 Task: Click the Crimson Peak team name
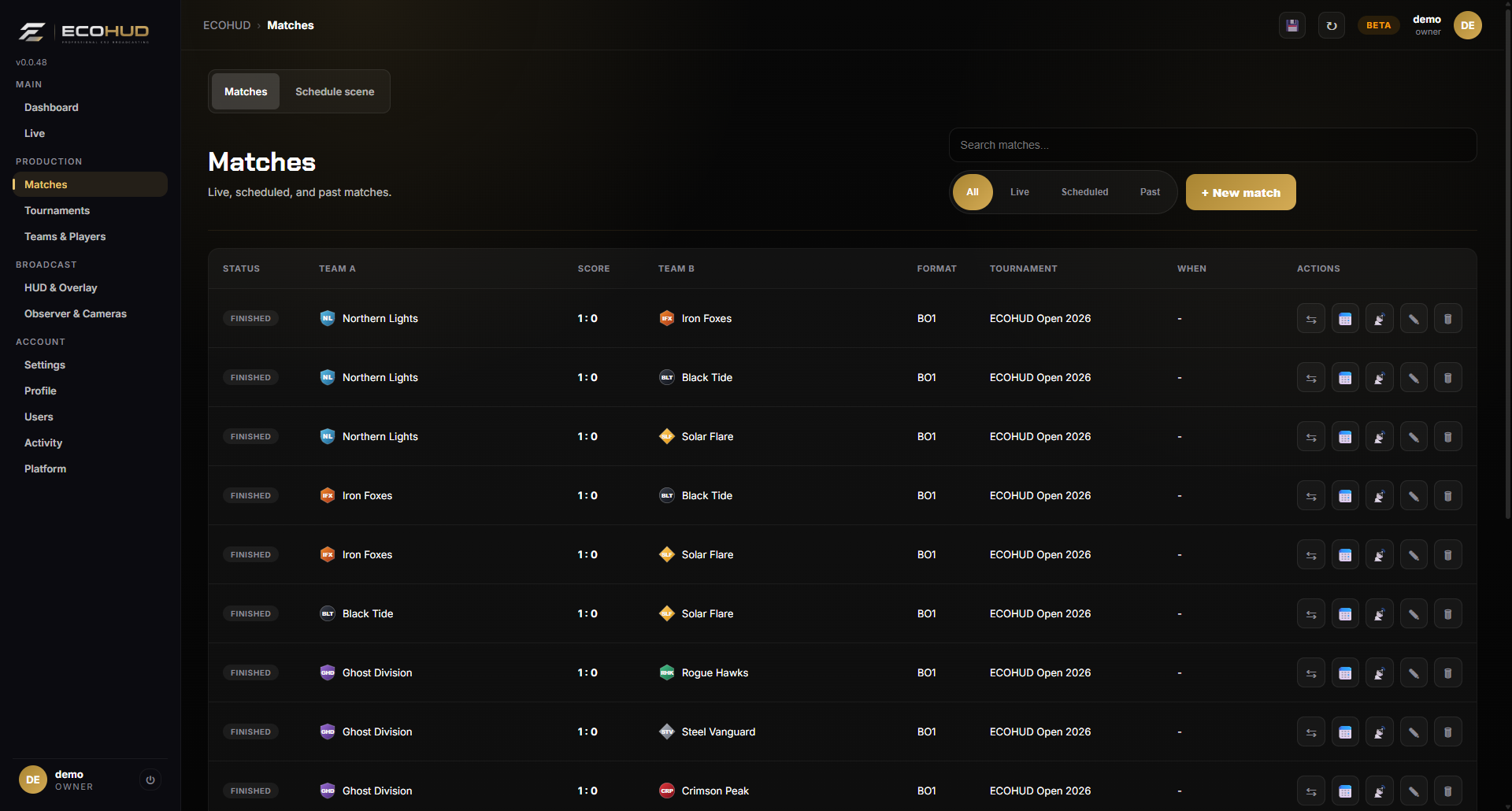(715, 791)
